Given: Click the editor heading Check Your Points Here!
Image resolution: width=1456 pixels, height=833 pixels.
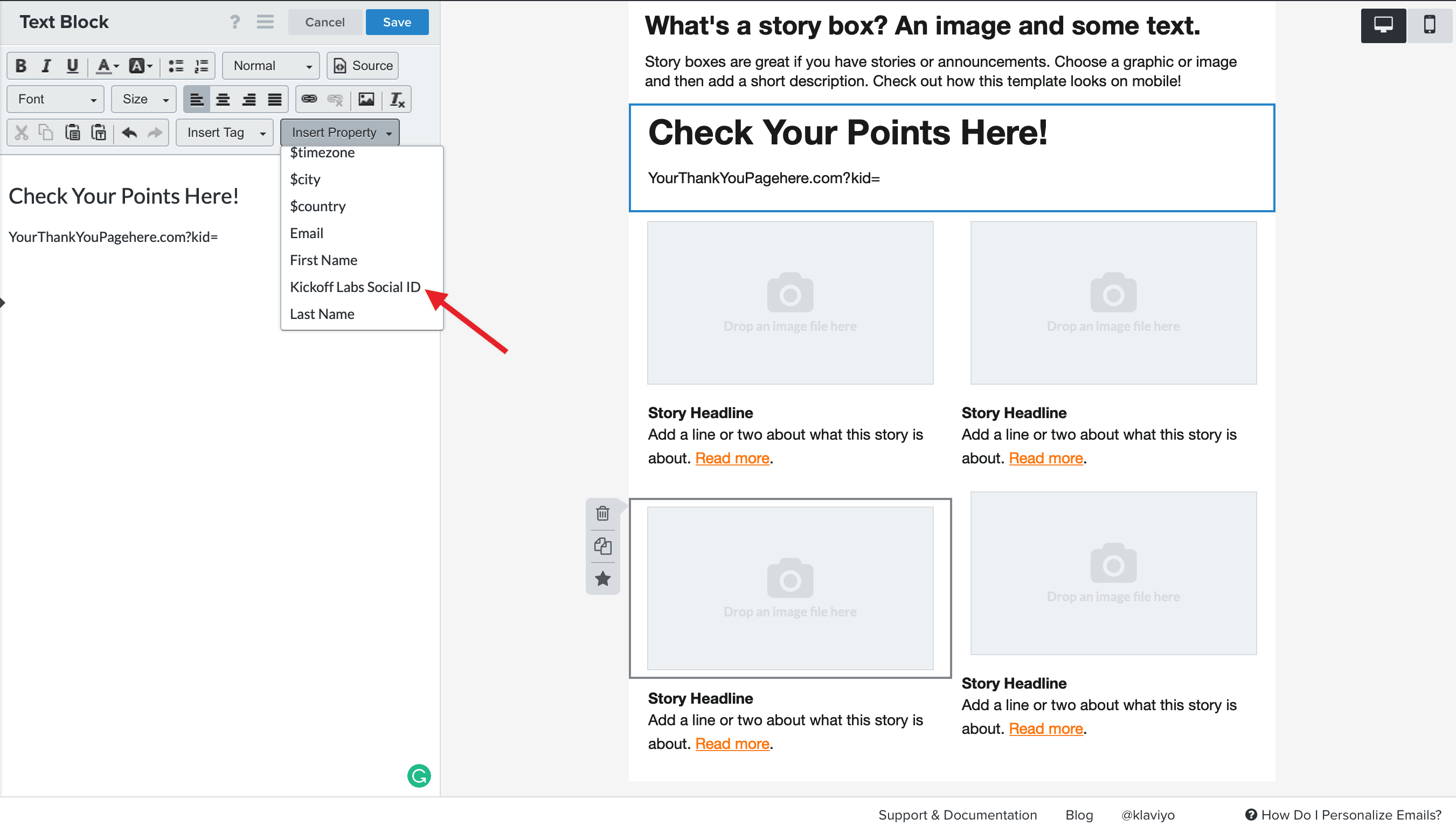Looking at the screenshot, I should pyautogui.click(x=123, y=196).
